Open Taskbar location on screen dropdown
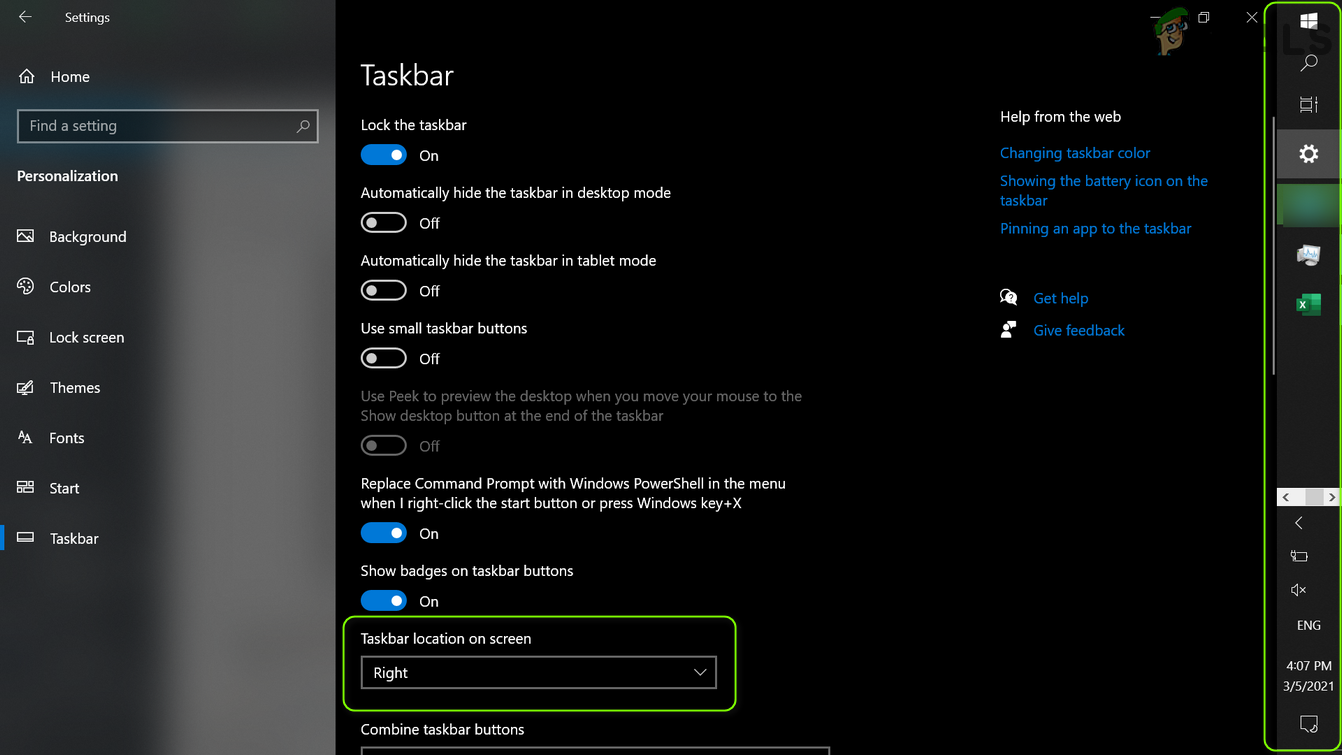Viewport: 1342px width, 755px height. coord(539,673)
